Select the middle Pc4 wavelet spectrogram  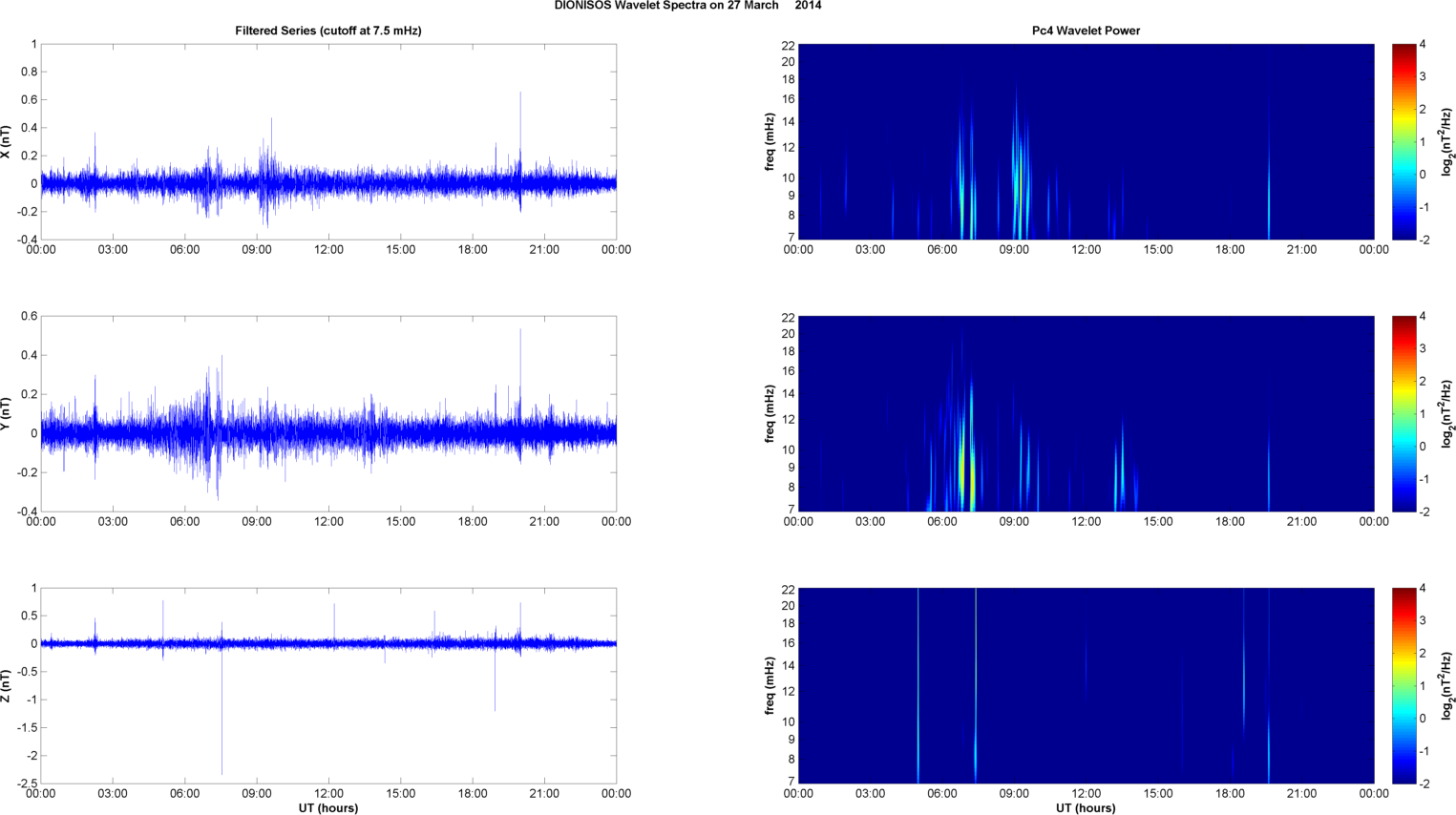click(x=1086, y=414)
